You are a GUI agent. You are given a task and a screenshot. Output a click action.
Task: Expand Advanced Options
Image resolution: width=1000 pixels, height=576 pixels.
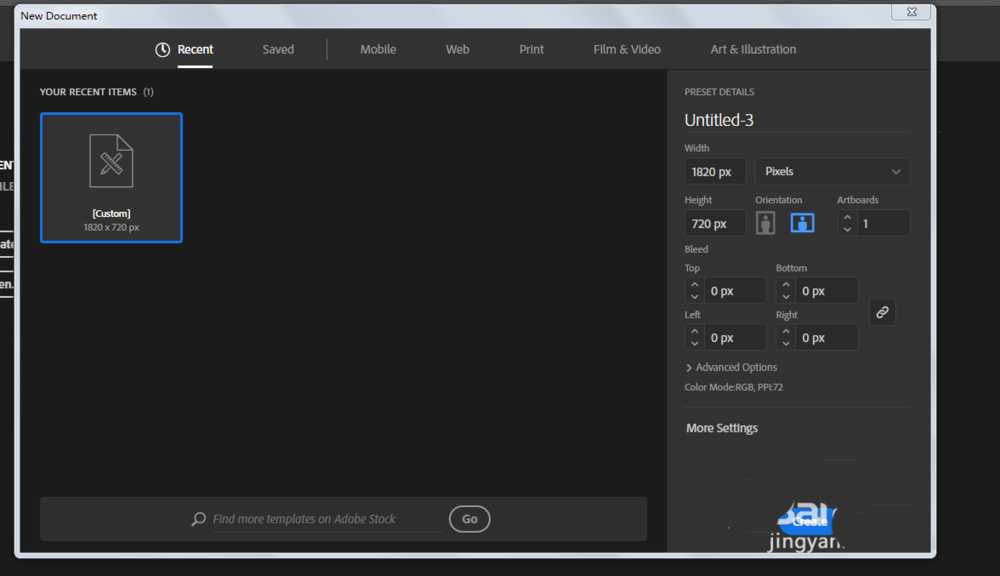click(x=732, y=367)
